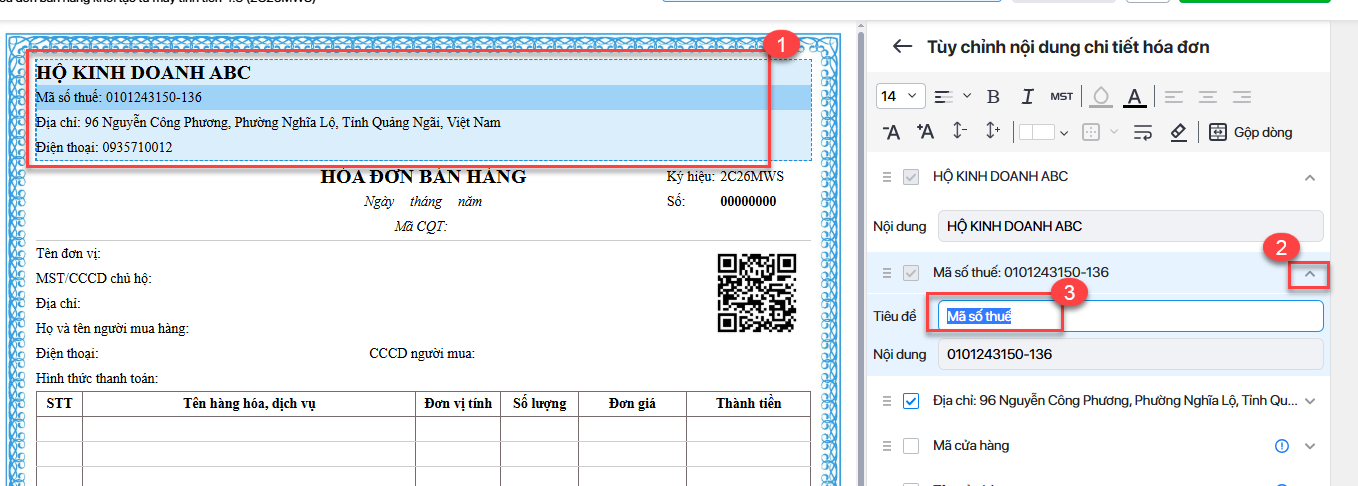The height and width of the screenshot is (486, 1358).
Task: Toggle the Địa chỉ checkbox
Action: [911, 401]
